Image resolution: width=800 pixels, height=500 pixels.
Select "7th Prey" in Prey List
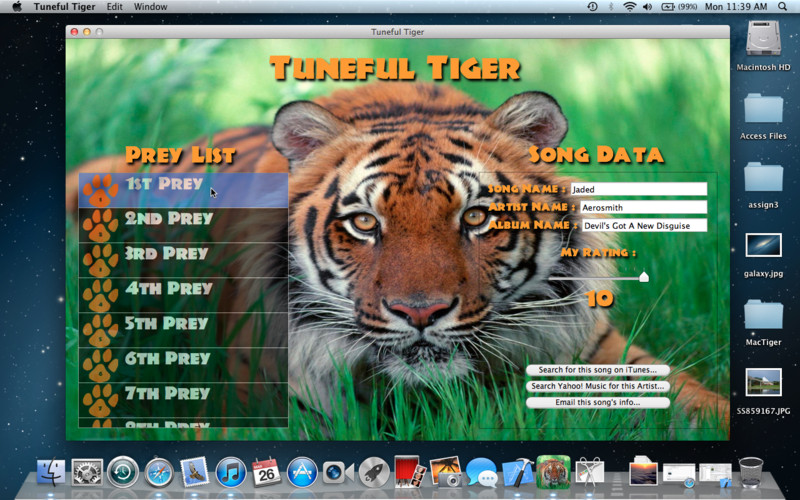coord(167,393)
